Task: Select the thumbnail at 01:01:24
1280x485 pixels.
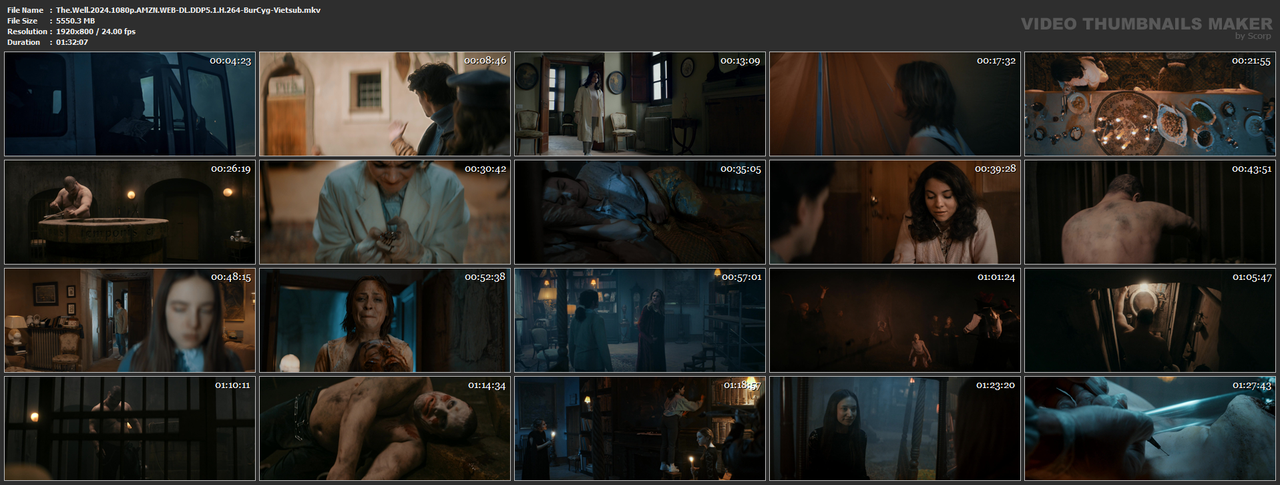Action: click(895, 320)
